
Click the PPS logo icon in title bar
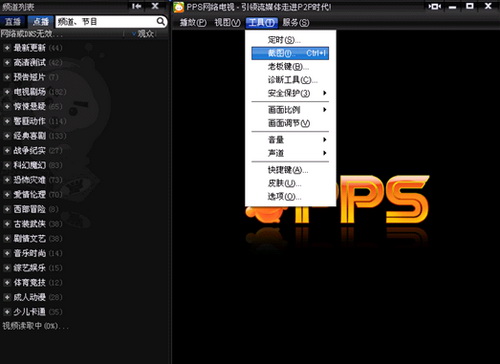coord(179,7)
